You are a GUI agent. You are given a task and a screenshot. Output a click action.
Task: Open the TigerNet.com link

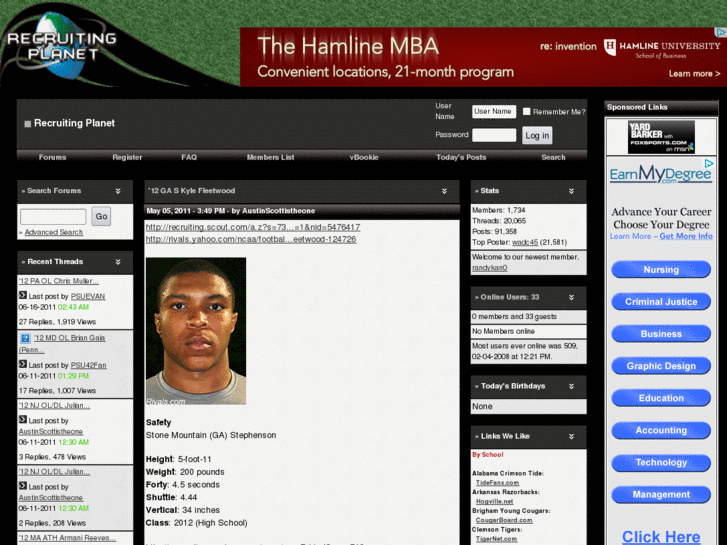click(x=497, y=539)
